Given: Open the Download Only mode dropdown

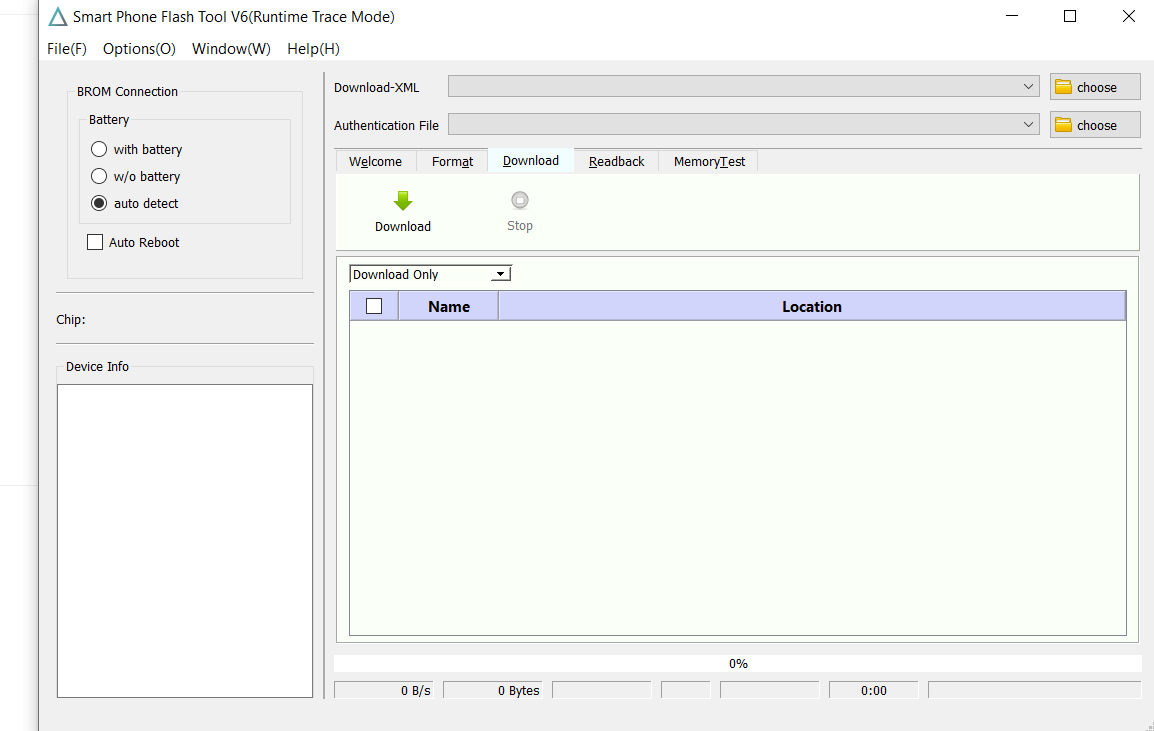Looking at the screenshot, I should [x=430, y=275].
